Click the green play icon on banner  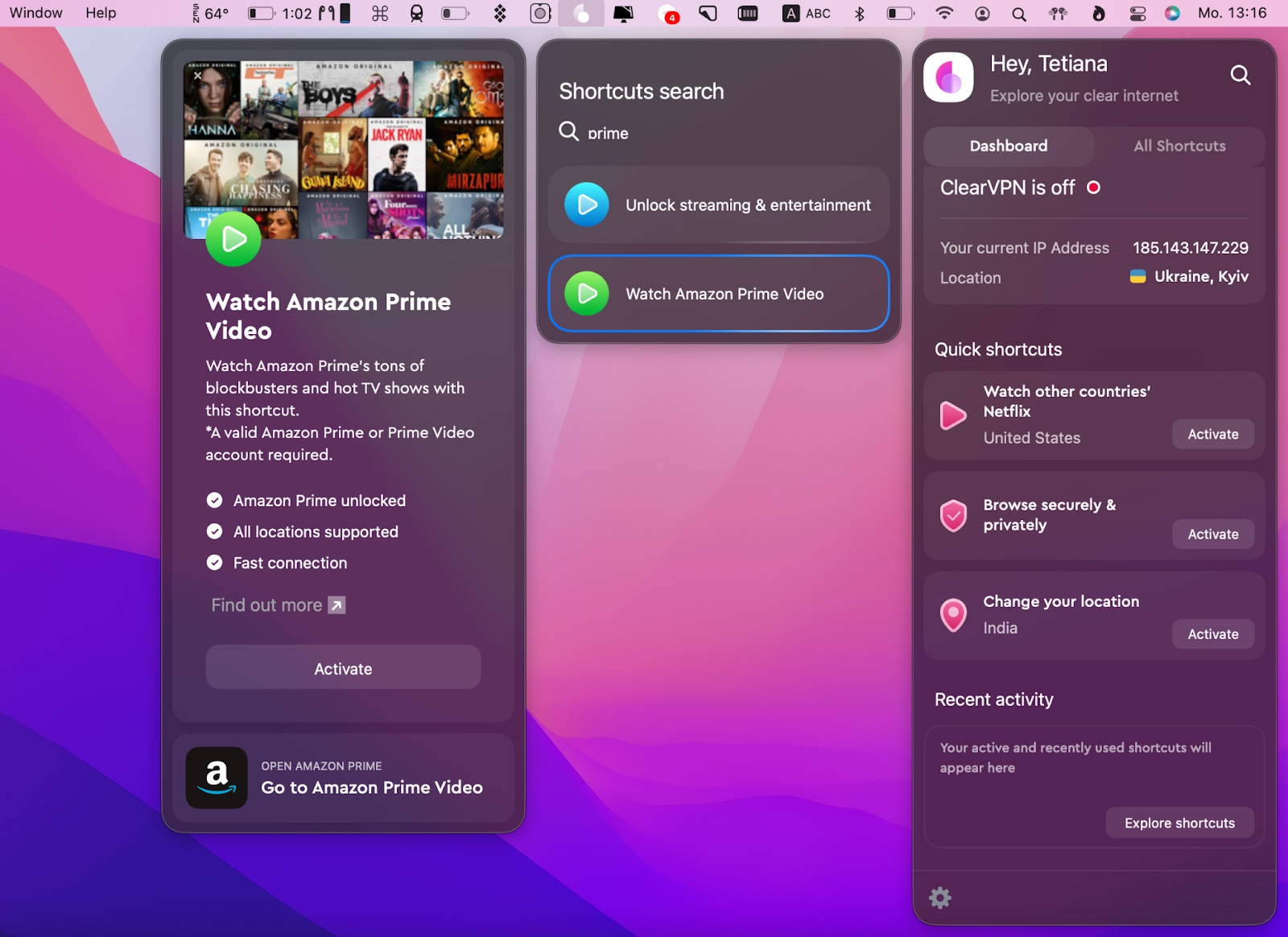pos(233,239)
